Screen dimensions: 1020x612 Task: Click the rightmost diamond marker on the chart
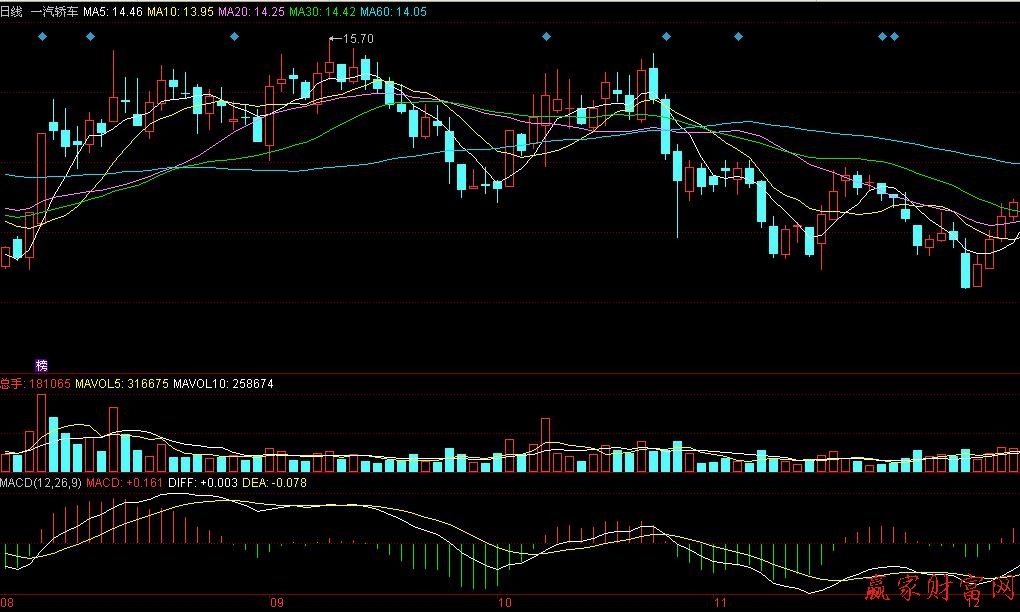tap(894, 37)
